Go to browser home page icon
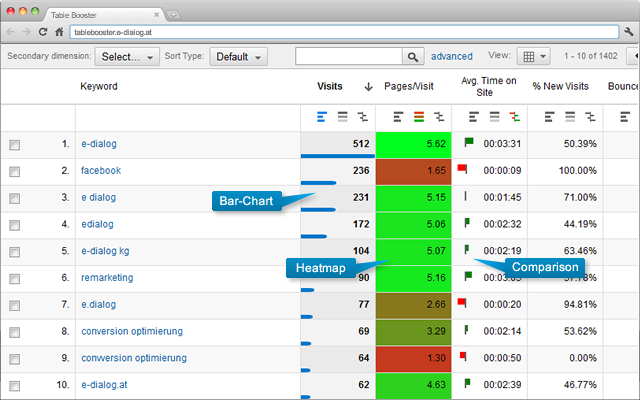Image resolution: width=640 pixels, height=400 pixels. coord(59,32)
